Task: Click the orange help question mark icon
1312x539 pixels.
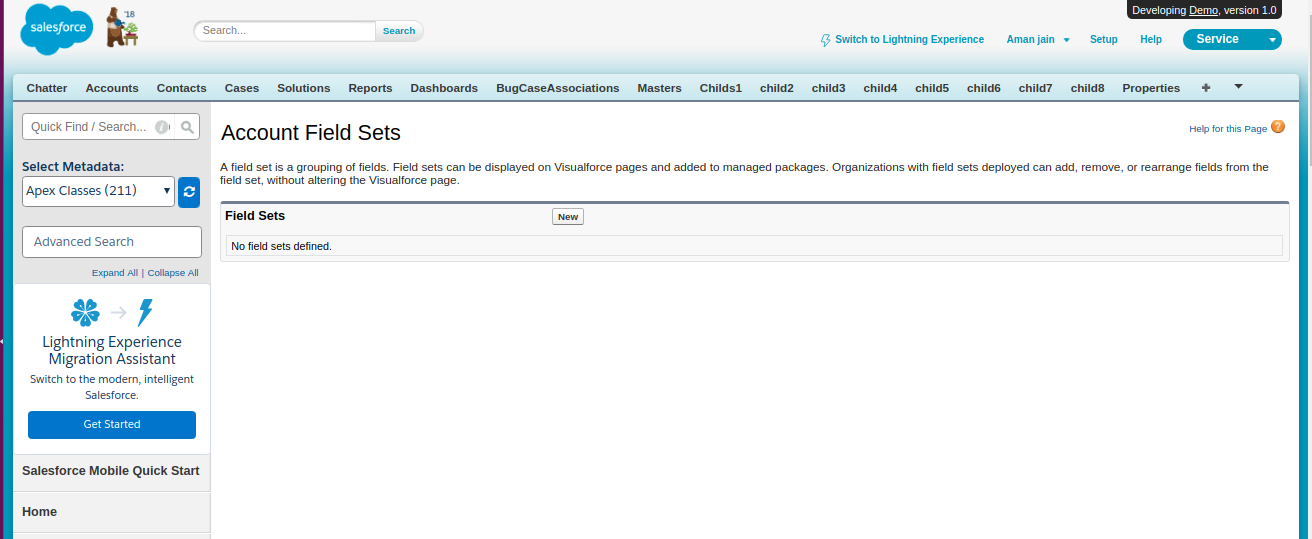Action: click(1277, 128)
